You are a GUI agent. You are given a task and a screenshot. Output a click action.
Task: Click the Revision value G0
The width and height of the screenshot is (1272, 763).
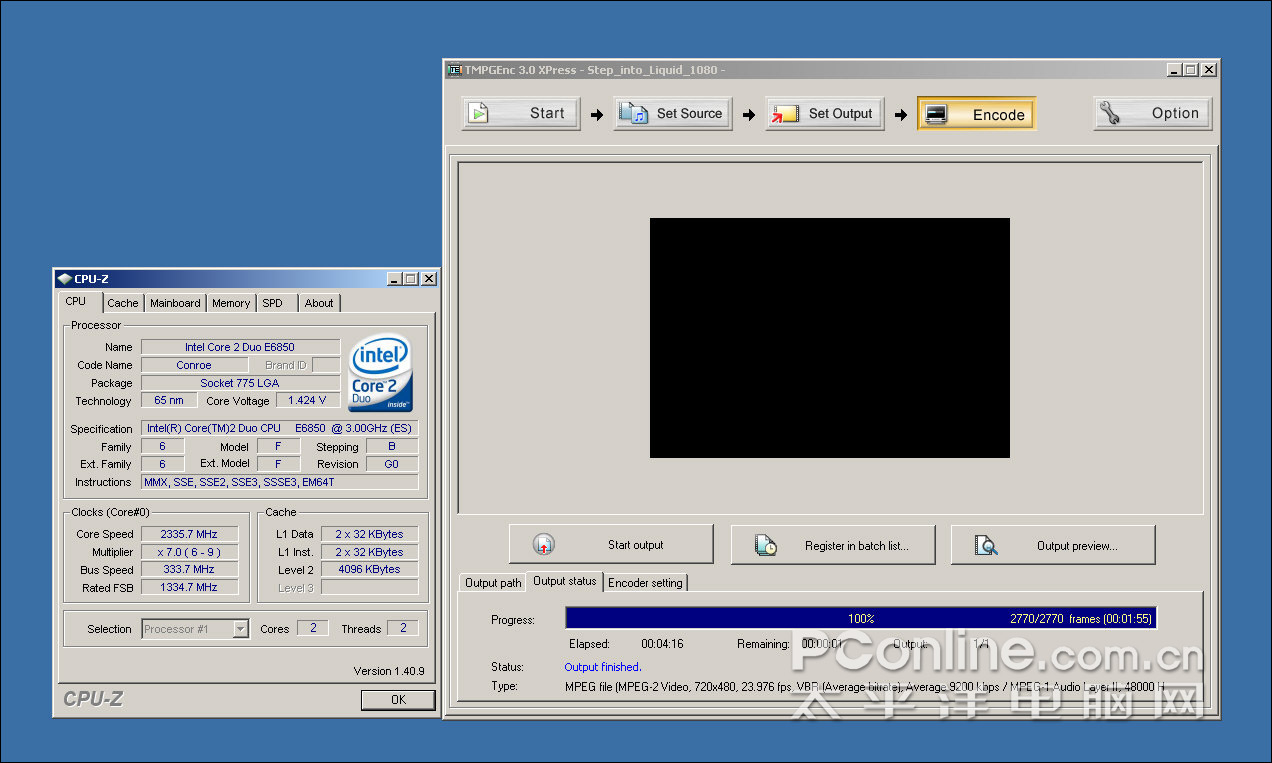pyautogui.click(x=391, y=464)
